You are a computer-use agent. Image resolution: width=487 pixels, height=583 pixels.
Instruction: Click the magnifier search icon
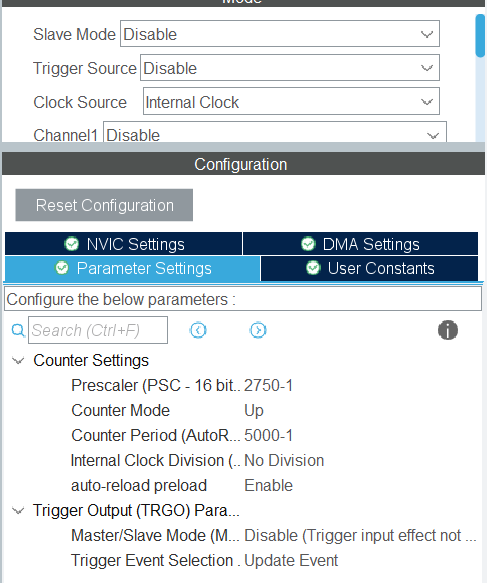click(x=18, y=330)
